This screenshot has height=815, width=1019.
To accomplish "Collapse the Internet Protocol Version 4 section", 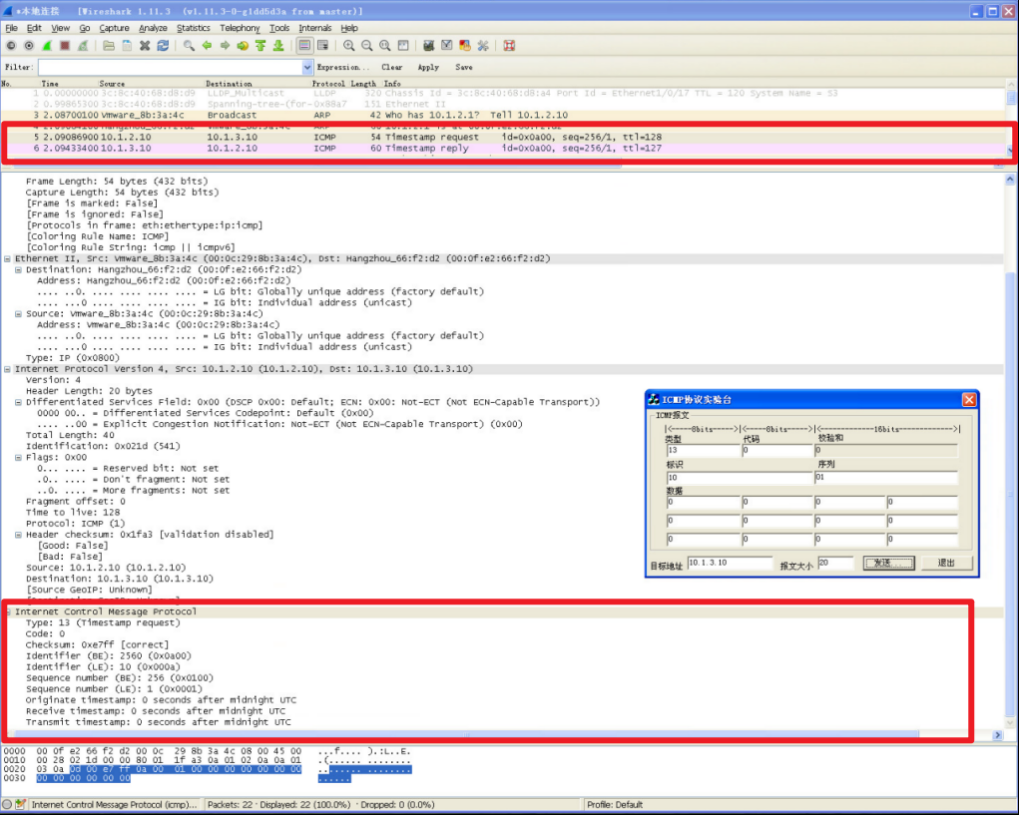I will click(7, 369).
